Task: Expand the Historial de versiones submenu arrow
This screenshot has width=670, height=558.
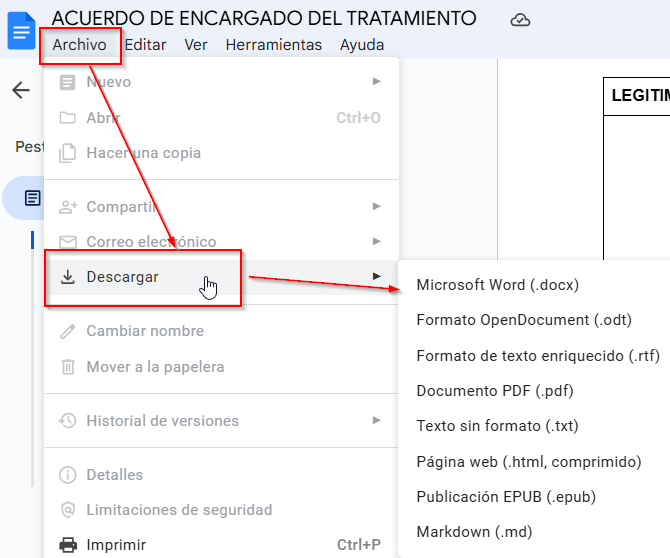Action: pyautogui.click(x=377, y=420)
